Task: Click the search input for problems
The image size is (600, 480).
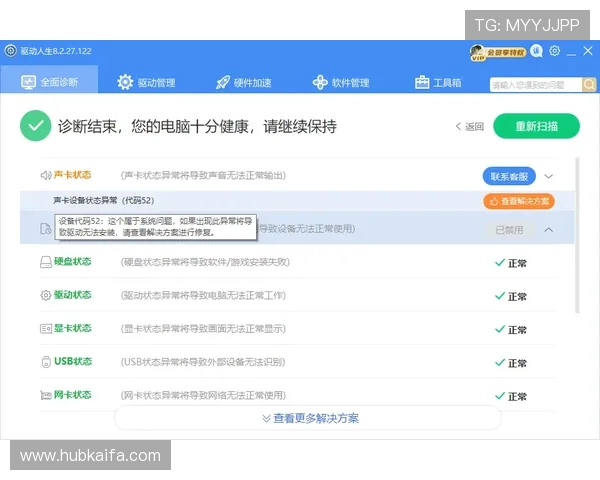Action: (535, 85)
